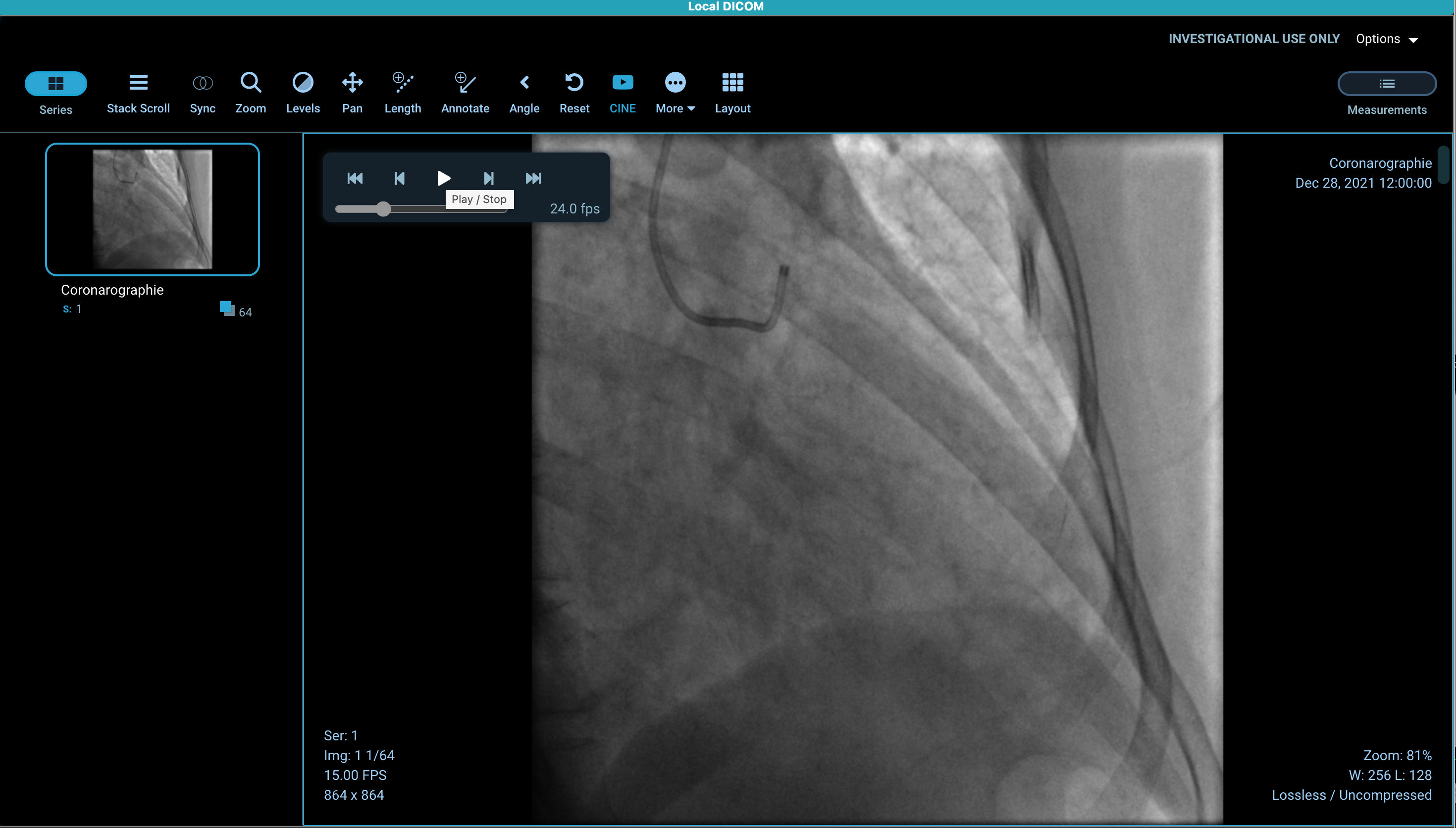The height and width of the screenshot is (828, 1456).
Task: Skip to the last frame
Action: coord(533,179)
